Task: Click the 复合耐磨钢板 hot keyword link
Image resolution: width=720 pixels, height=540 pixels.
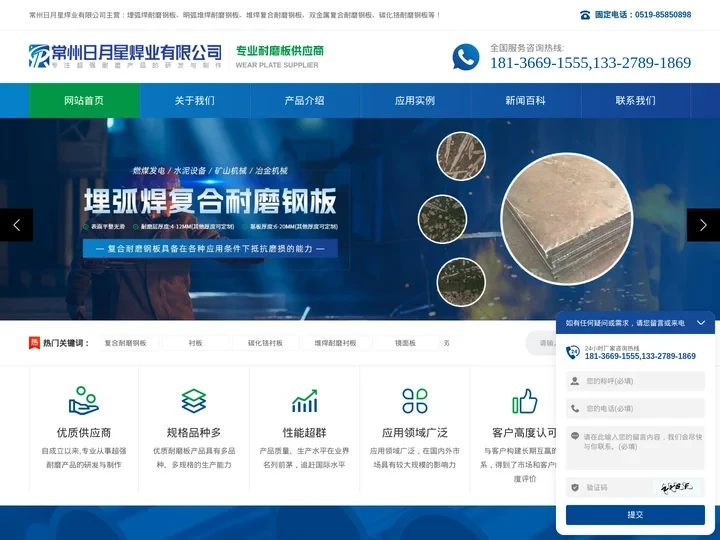Action: tap(125, 343)
